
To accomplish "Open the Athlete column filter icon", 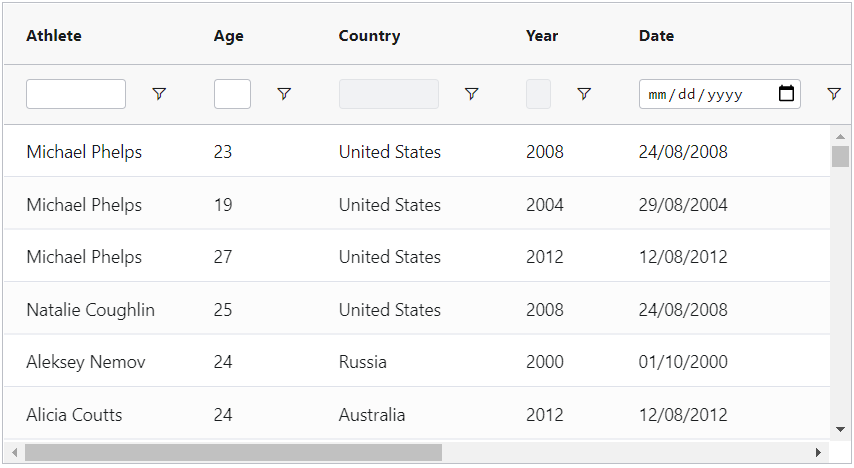I will pyautogui.click(x=159, y=94).
